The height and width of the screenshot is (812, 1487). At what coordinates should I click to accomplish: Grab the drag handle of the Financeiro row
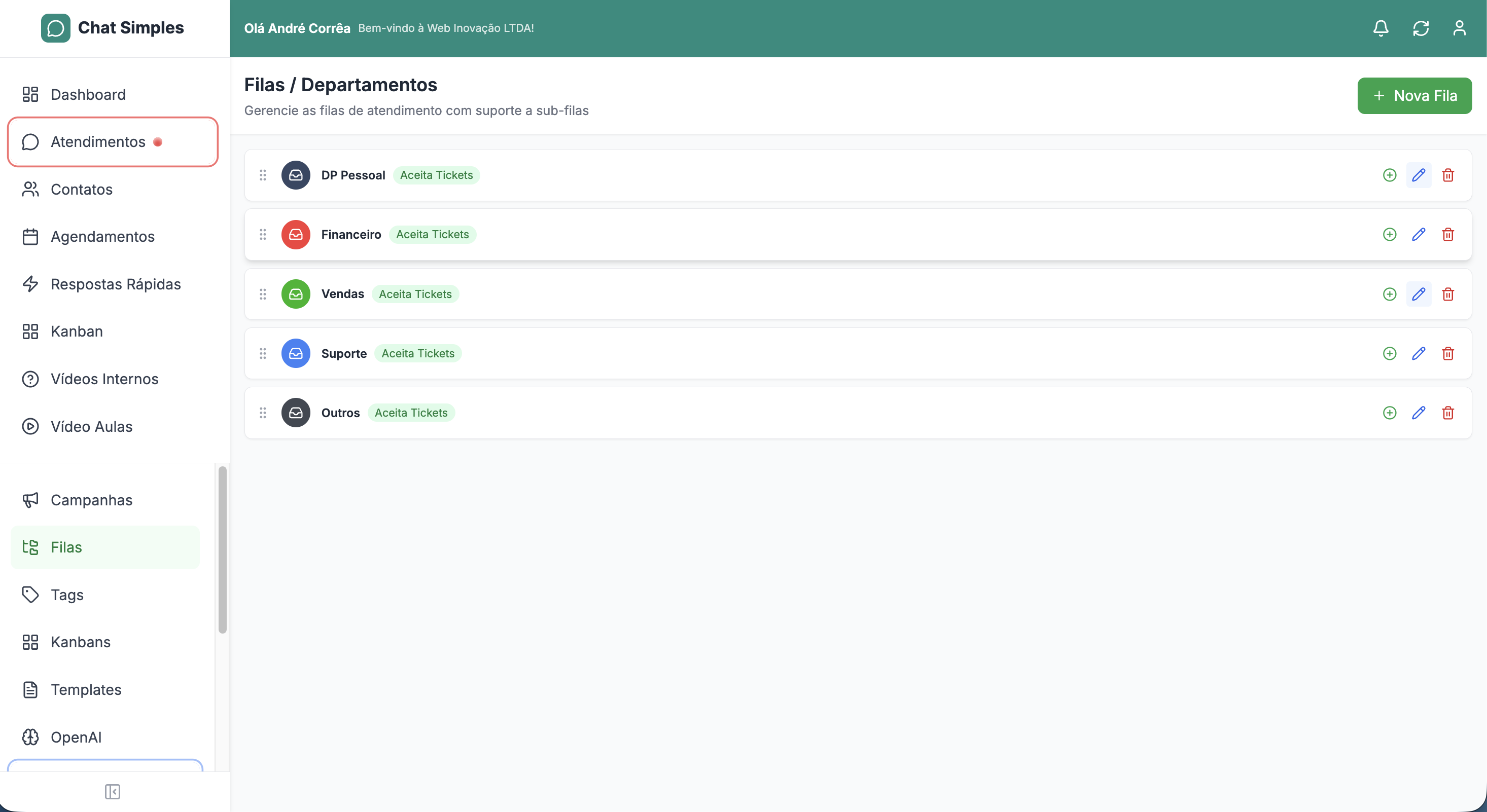pos(263,234)
